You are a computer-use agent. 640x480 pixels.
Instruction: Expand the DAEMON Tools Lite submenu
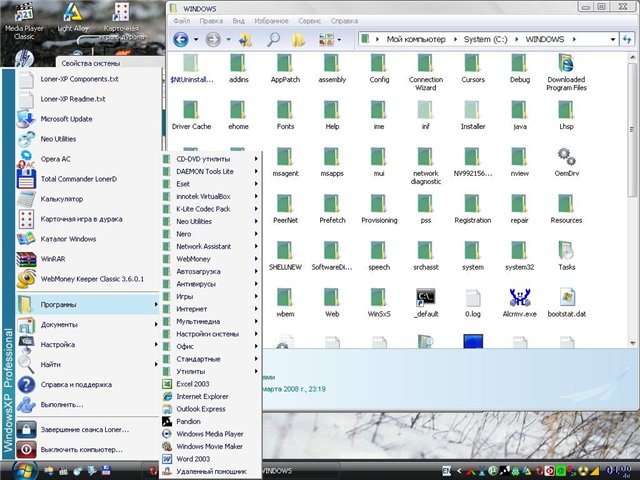[x=211, y=171]
